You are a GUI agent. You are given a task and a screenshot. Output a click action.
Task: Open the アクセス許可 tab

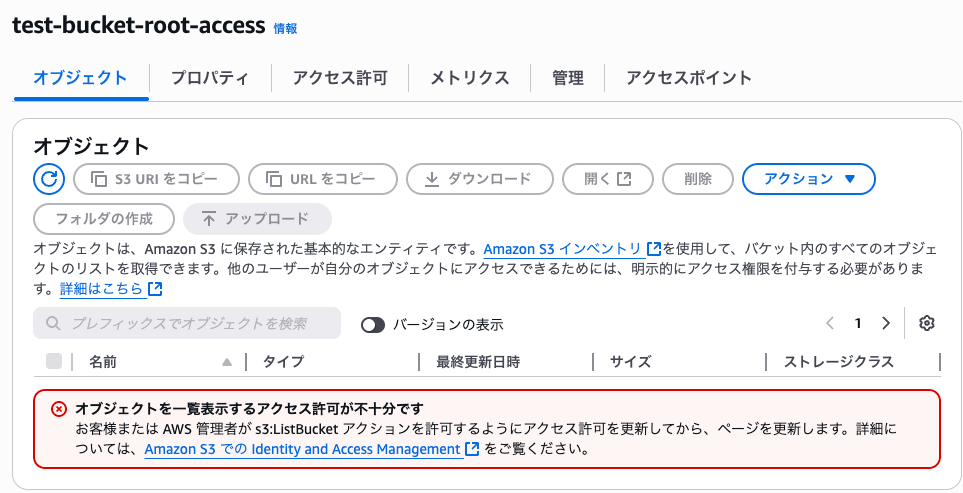tap(340, 78)
